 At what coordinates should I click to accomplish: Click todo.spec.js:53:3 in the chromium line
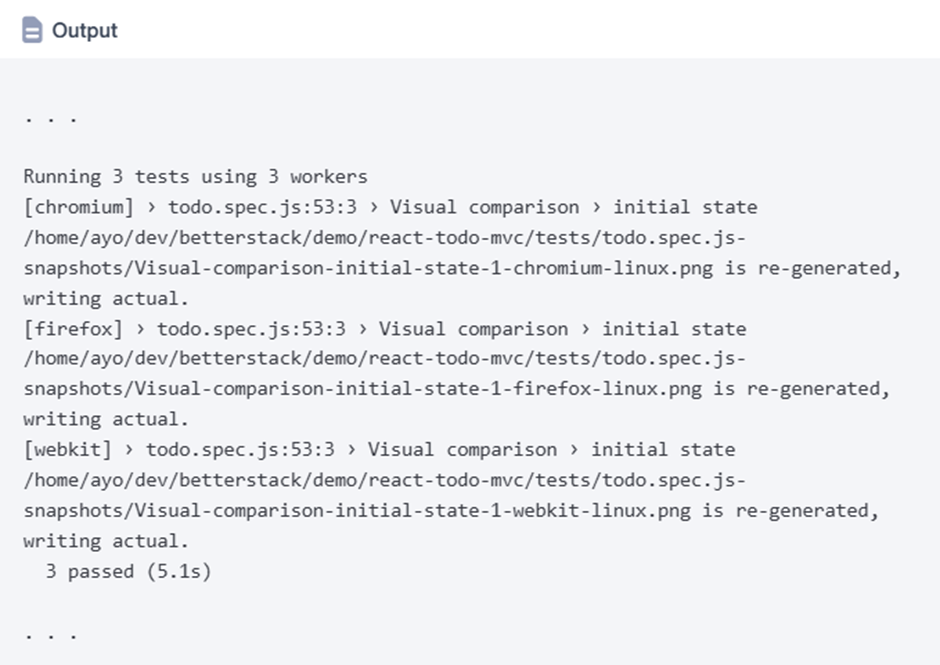point(262,207)
